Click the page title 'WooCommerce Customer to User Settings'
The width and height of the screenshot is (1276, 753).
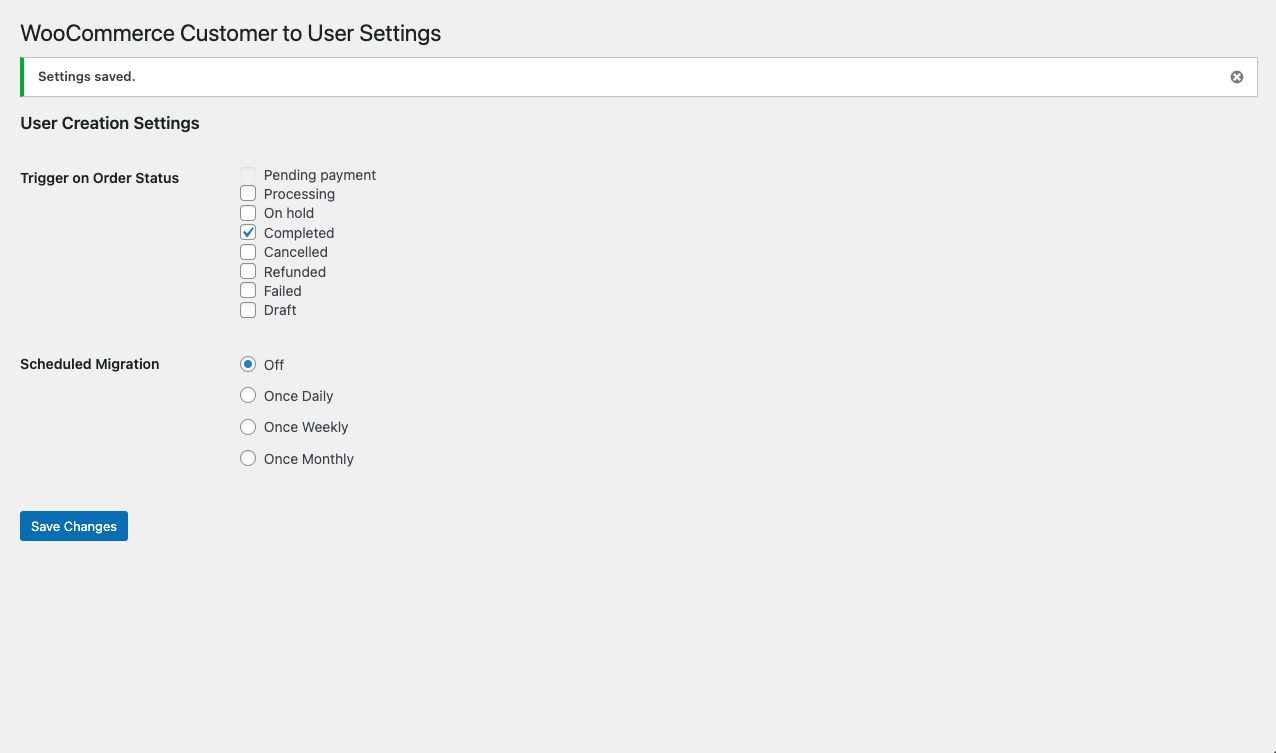coord(231,33)
